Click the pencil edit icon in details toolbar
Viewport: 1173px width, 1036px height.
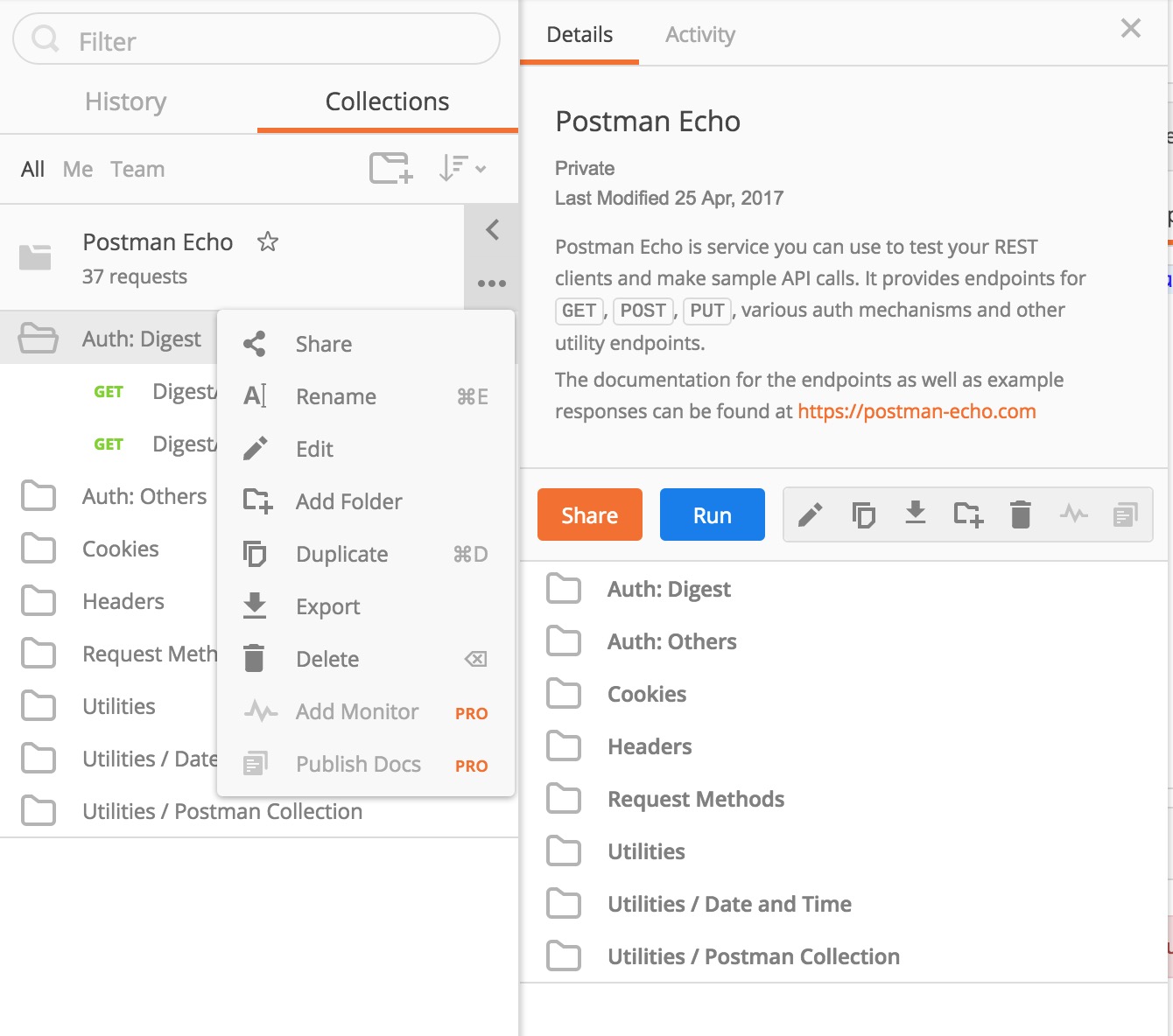click(811, 514)
